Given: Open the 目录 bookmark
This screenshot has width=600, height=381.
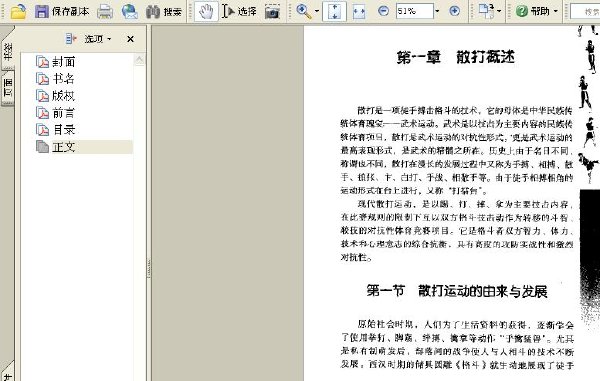Looking at the screenshot, I should [64, 130].
